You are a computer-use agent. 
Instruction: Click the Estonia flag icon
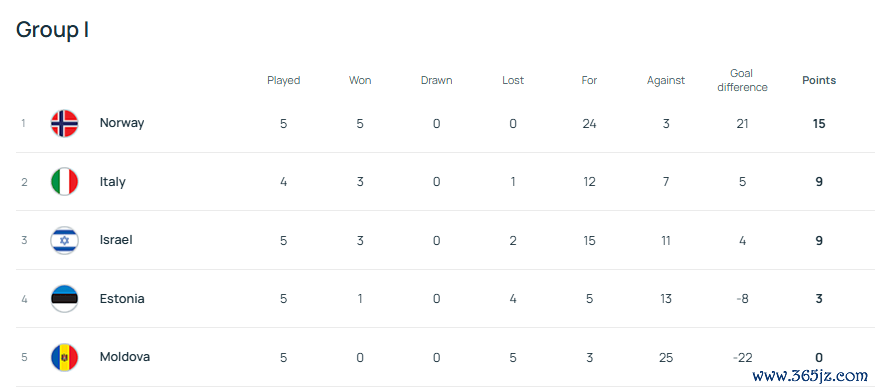64,299
